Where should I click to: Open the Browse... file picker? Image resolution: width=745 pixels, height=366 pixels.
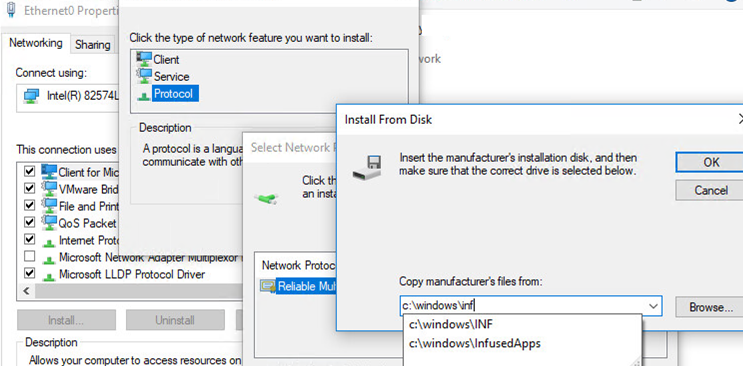click(x=710, y=308)
